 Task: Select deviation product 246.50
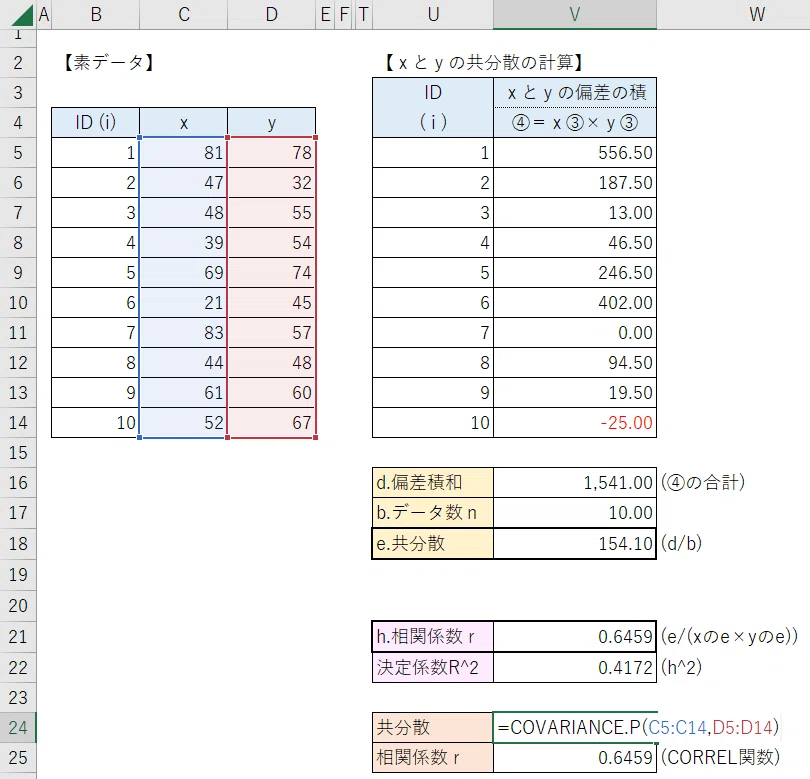[x=575, y=272]
